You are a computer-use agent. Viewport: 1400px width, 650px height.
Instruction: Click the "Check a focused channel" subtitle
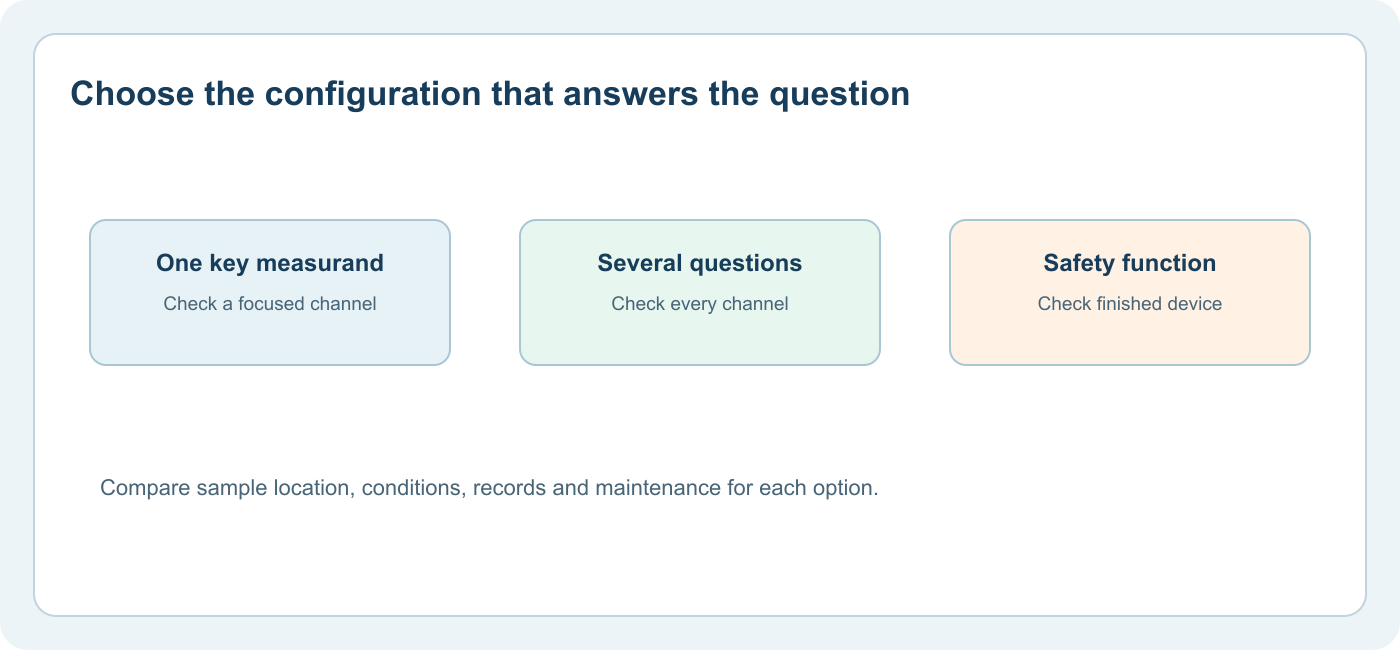tap(270, 304)
